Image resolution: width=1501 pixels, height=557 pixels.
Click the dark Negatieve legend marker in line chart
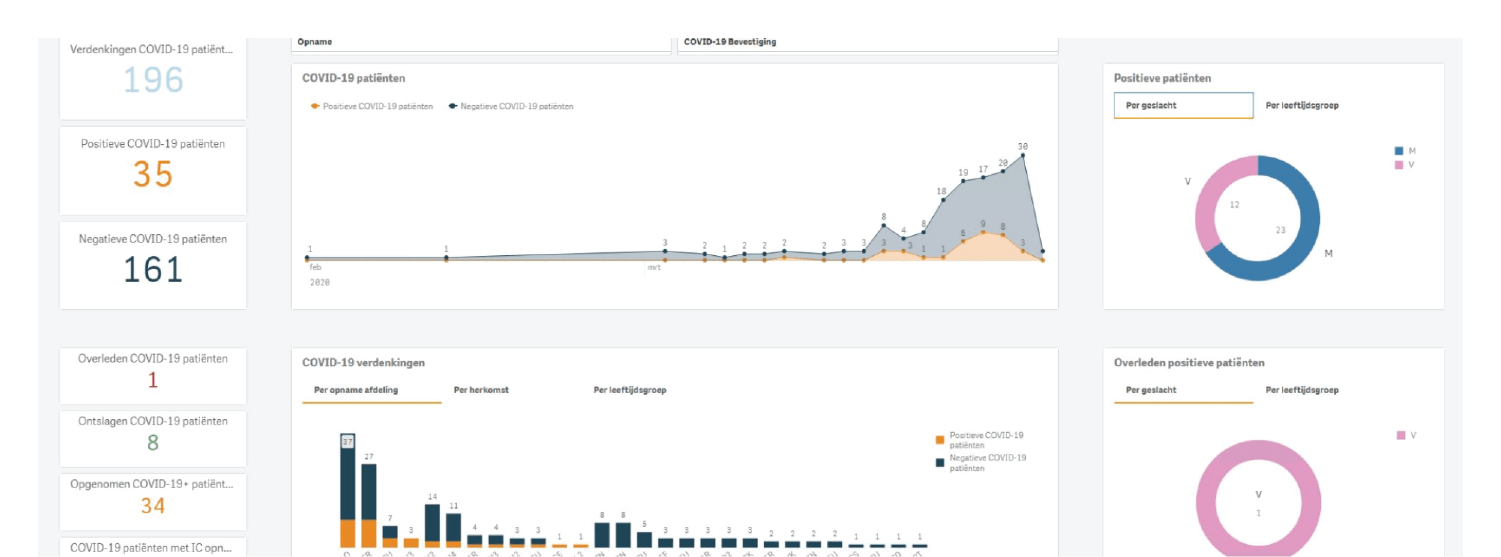[x=453, y=106]
